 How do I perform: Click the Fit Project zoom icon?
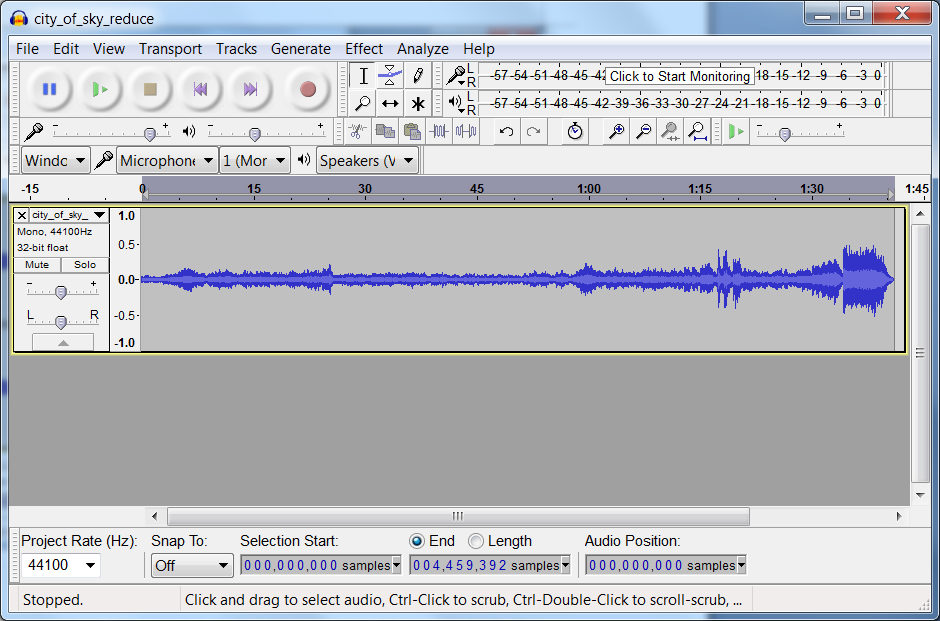(x=698, y=132)
